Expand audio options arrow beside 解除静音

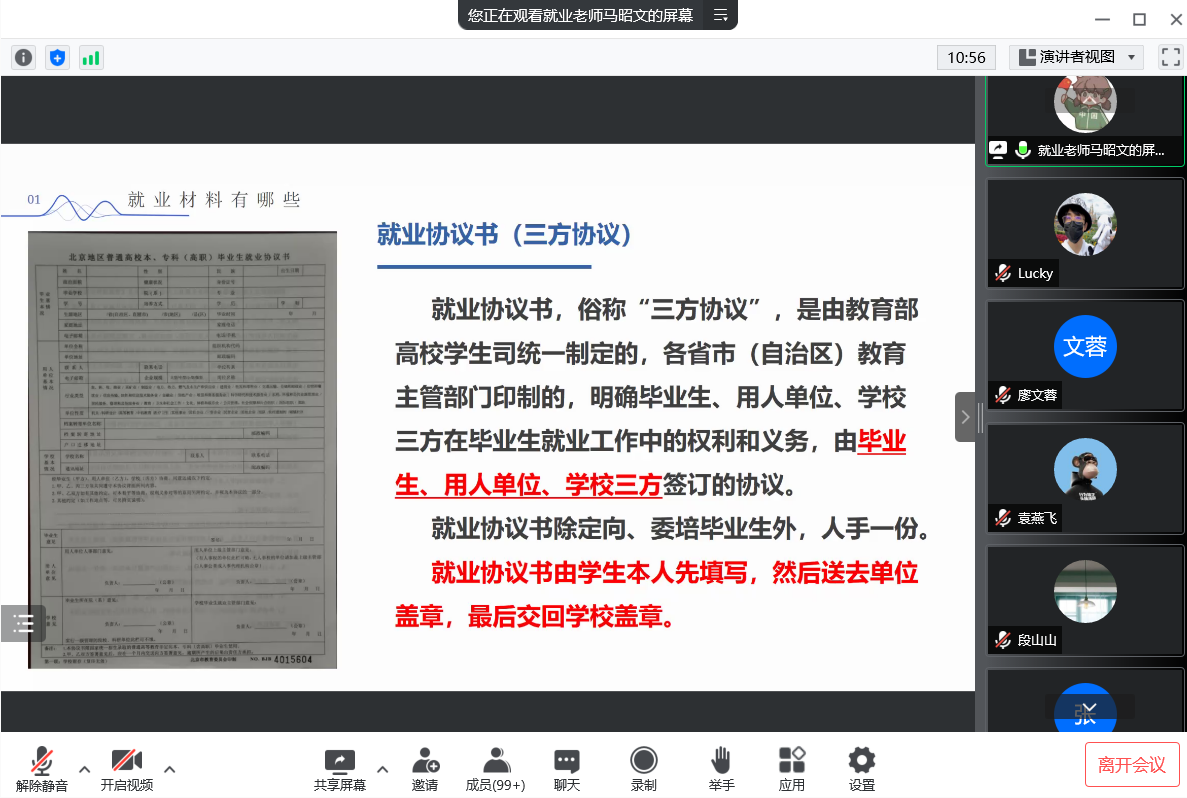pyautogui.click(x=85, y=769)
